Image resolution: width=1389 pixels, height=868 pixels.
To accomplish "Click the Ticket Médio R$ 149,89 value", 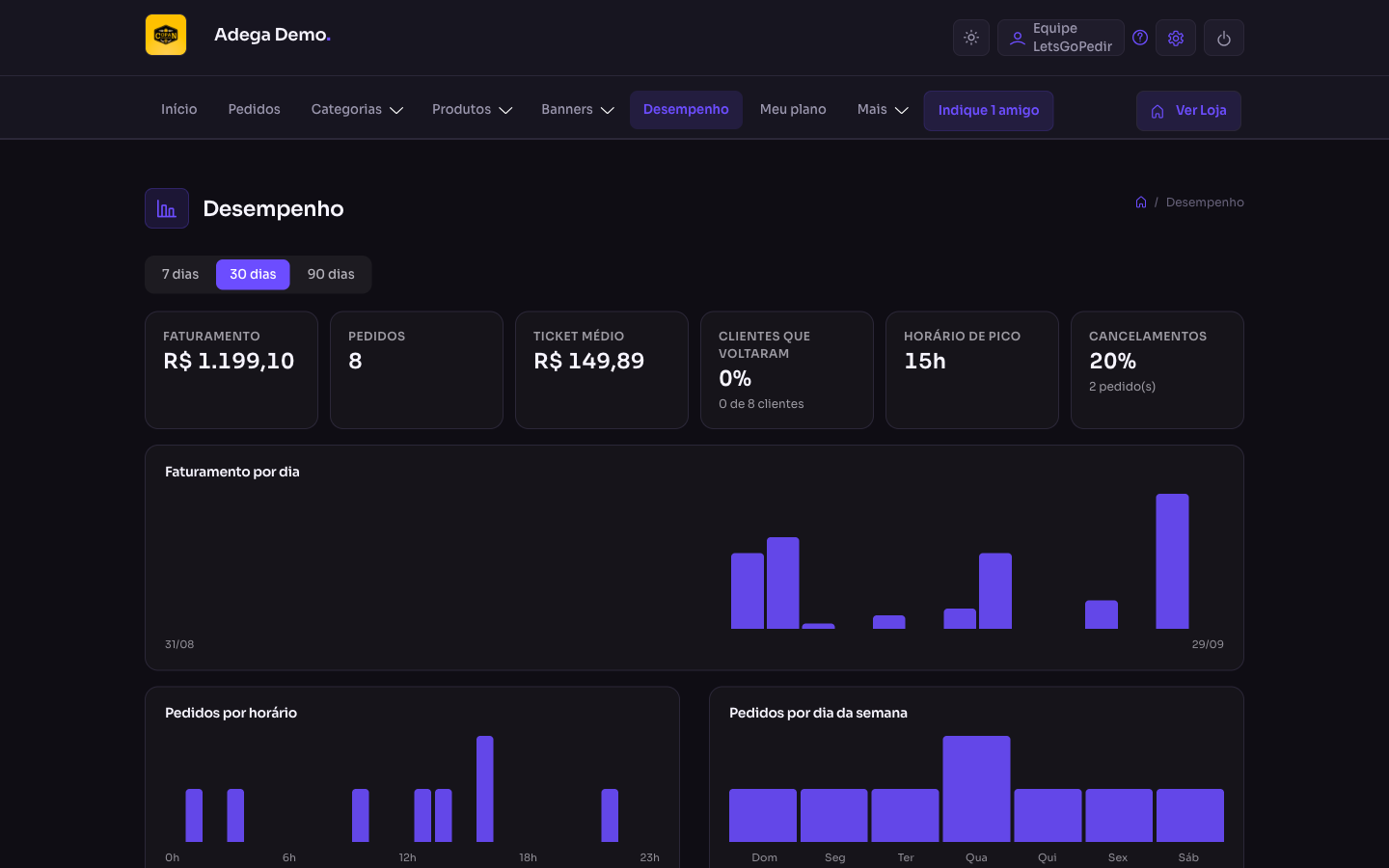I will 589,362.
